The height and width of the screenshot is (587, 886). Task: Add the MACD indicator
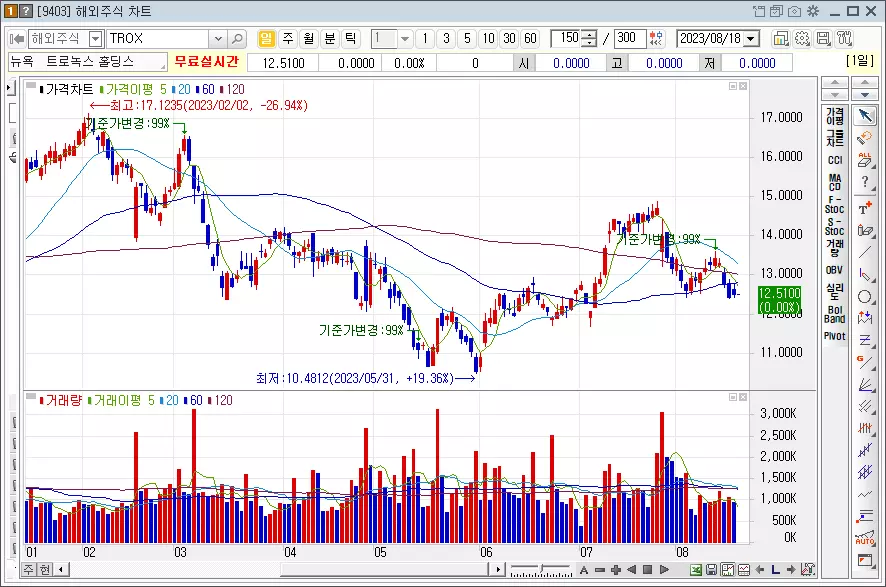pyautogui.click(x=835, y=182)
